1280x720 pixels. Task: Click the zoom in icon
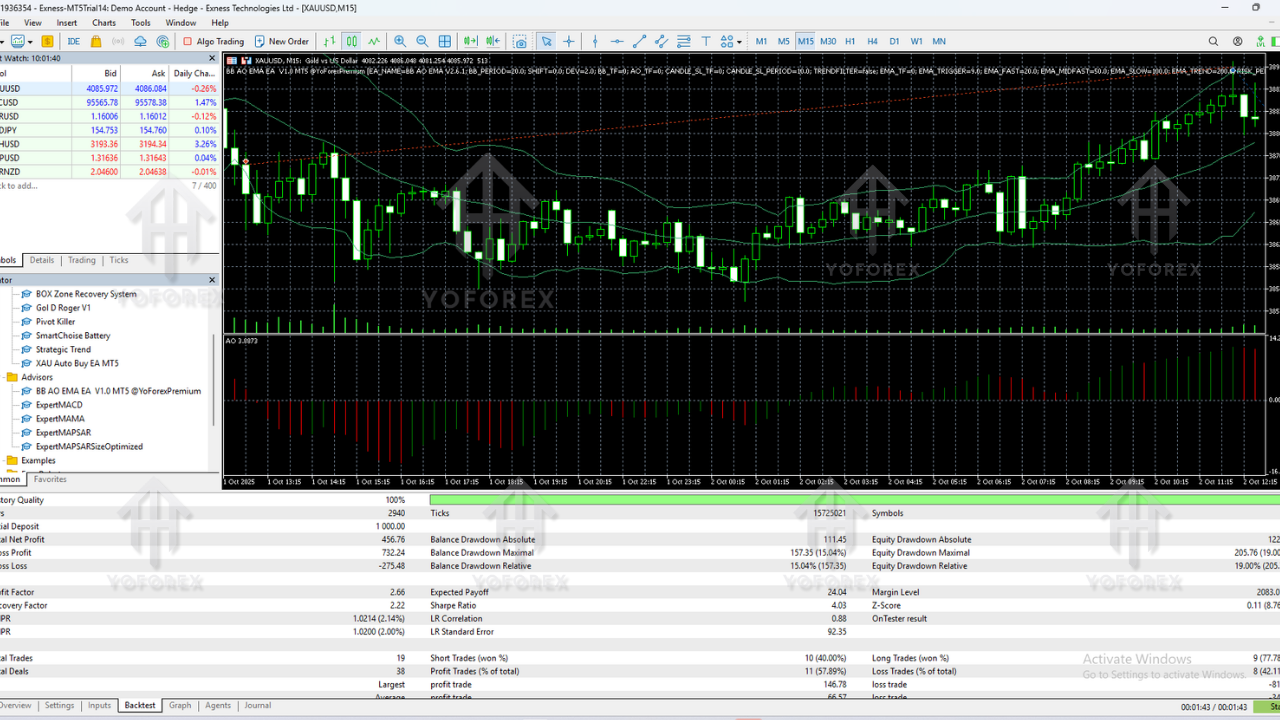pyautogui.click(x=400, y=41)
